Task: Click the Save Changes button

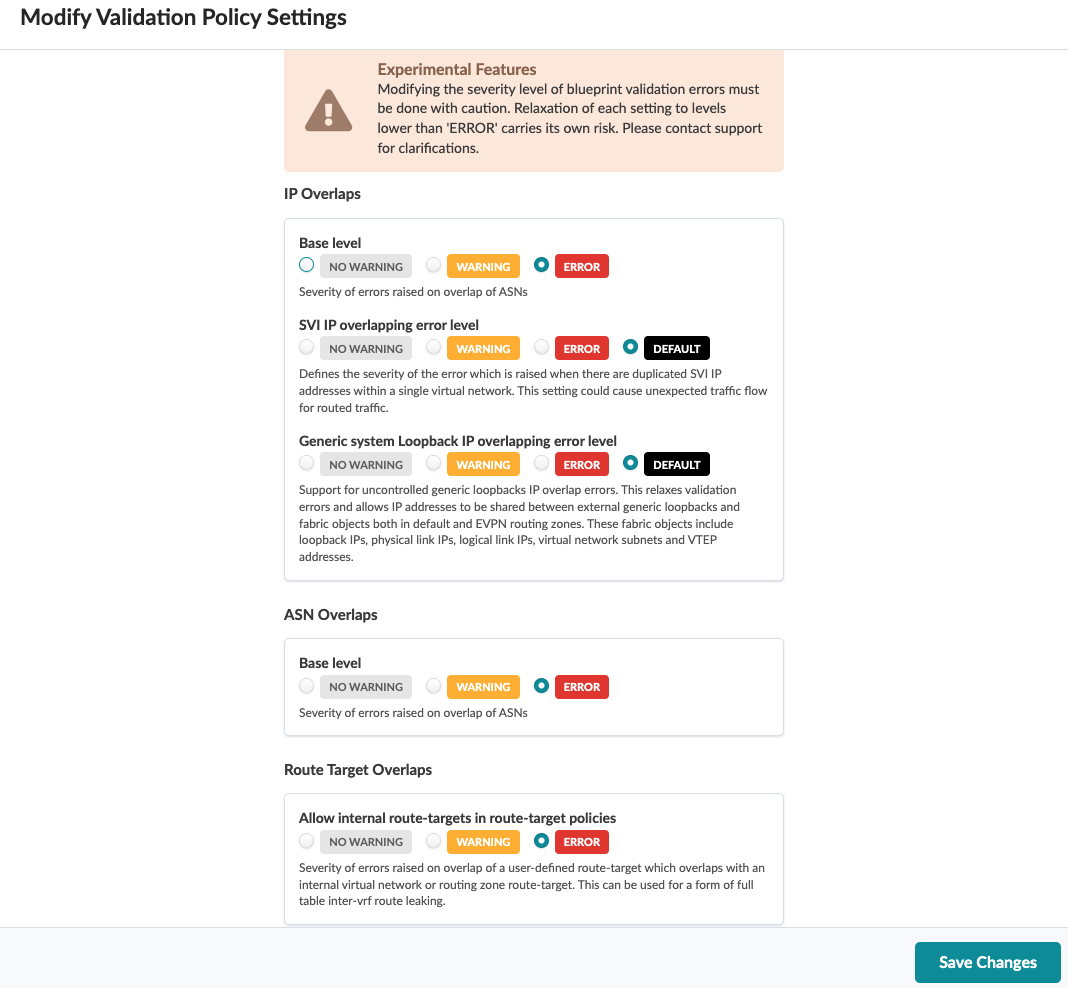Action: coord(987,962)
